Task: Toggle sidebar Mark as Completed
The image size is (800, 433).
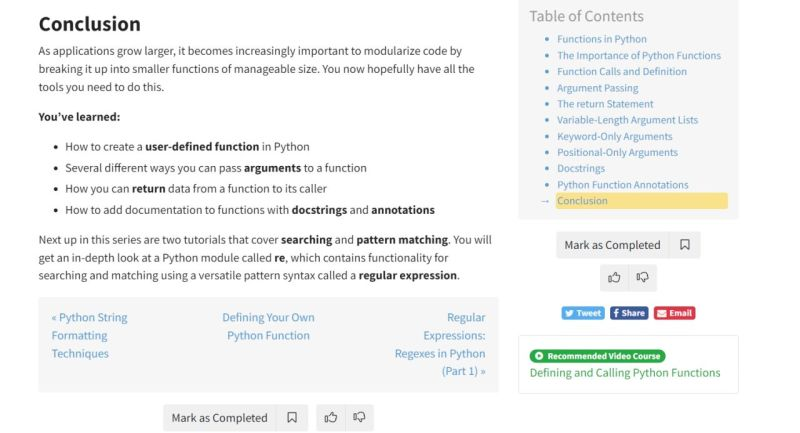Action: click(612, 245)
